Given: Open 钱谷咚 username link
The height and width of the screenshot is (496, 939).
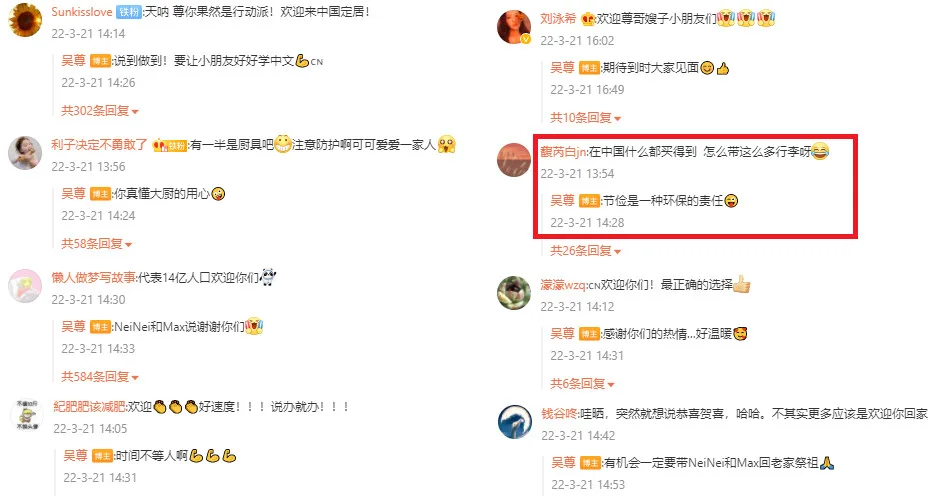Looking at the screenshot, I should [x=559, y=413].
